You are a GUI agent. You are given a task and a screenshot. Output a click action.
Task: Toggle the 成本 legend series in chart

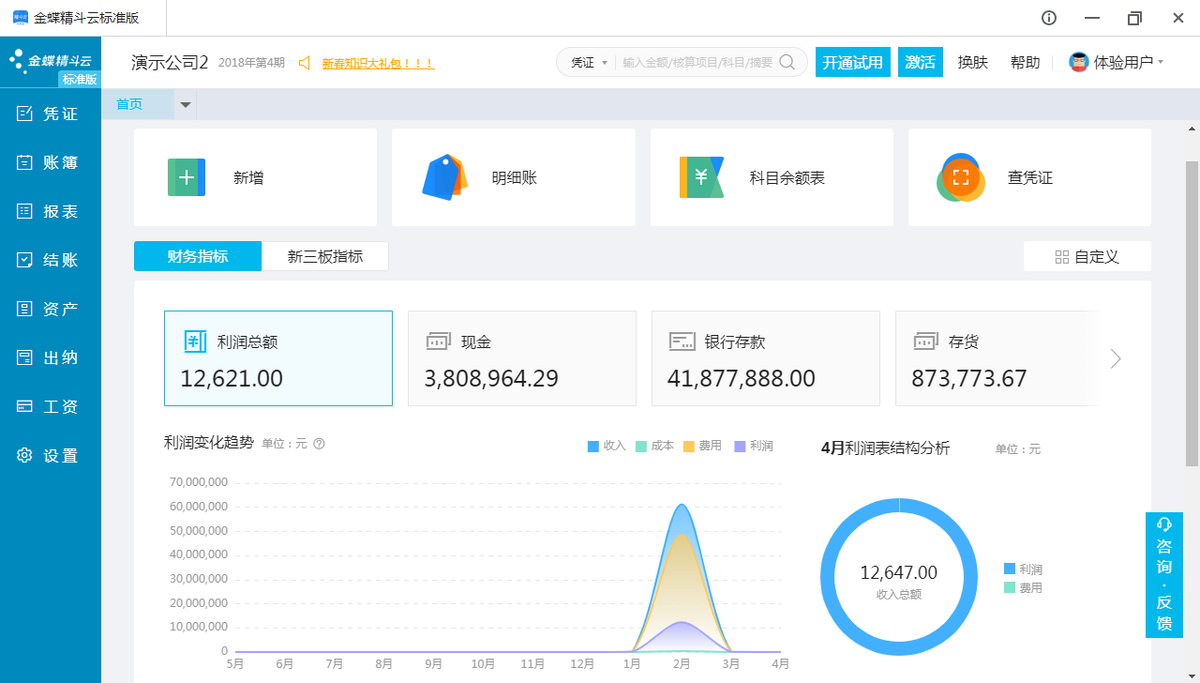654,446
